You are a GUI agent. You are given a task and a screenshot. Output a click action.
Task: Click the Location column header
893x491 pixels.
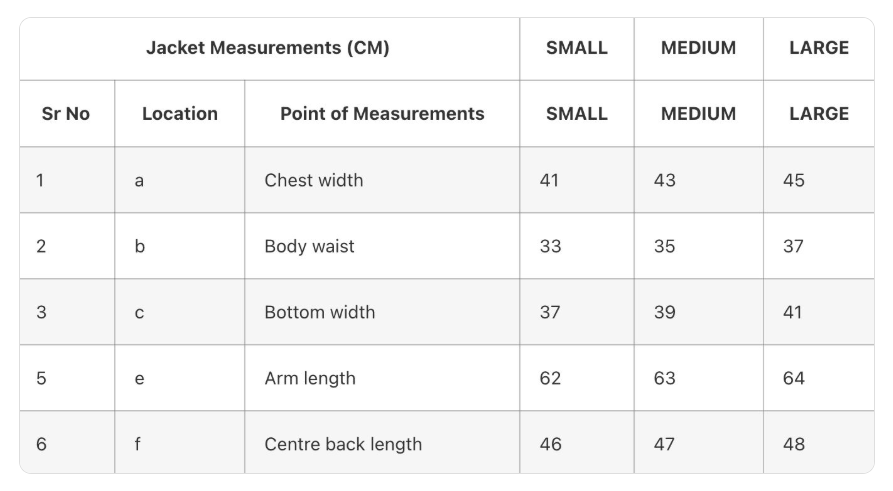179,114
